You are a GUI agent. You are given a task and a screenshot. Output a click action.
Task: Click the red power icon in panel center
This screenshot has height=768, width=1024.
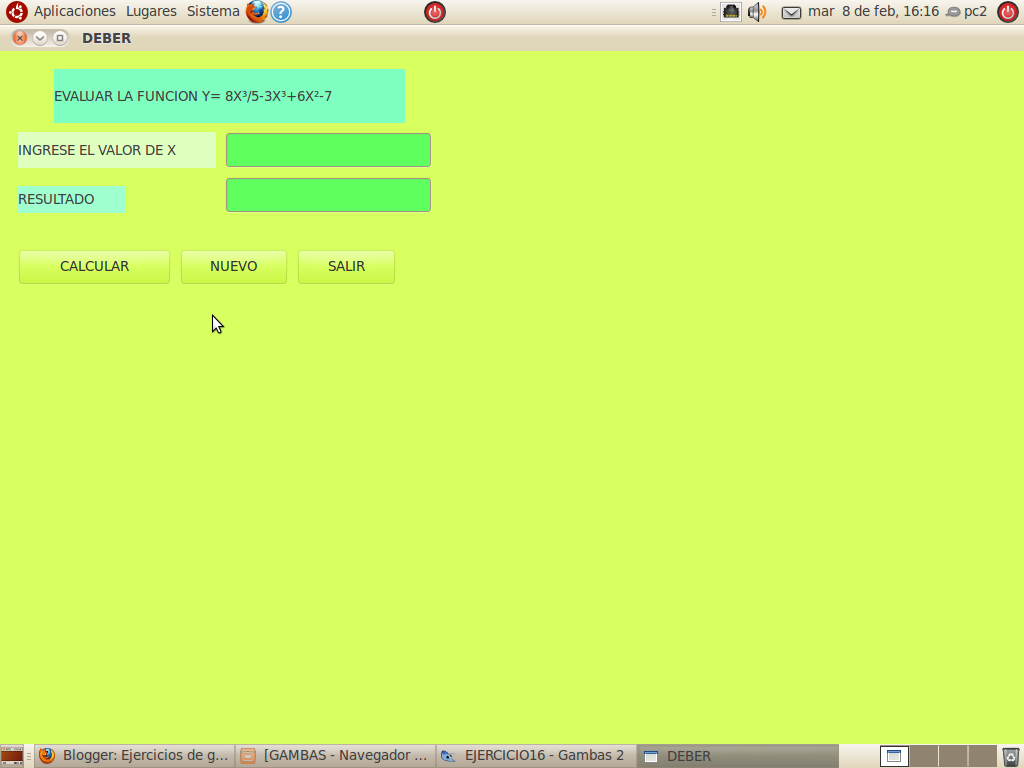435,12
